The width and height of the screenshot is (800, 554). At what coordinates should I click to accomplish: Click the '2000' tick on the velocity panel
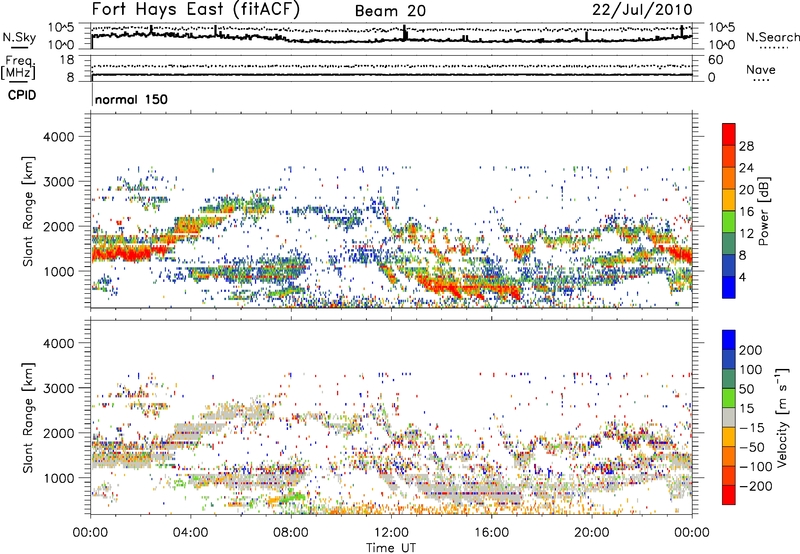pos(58,433)
